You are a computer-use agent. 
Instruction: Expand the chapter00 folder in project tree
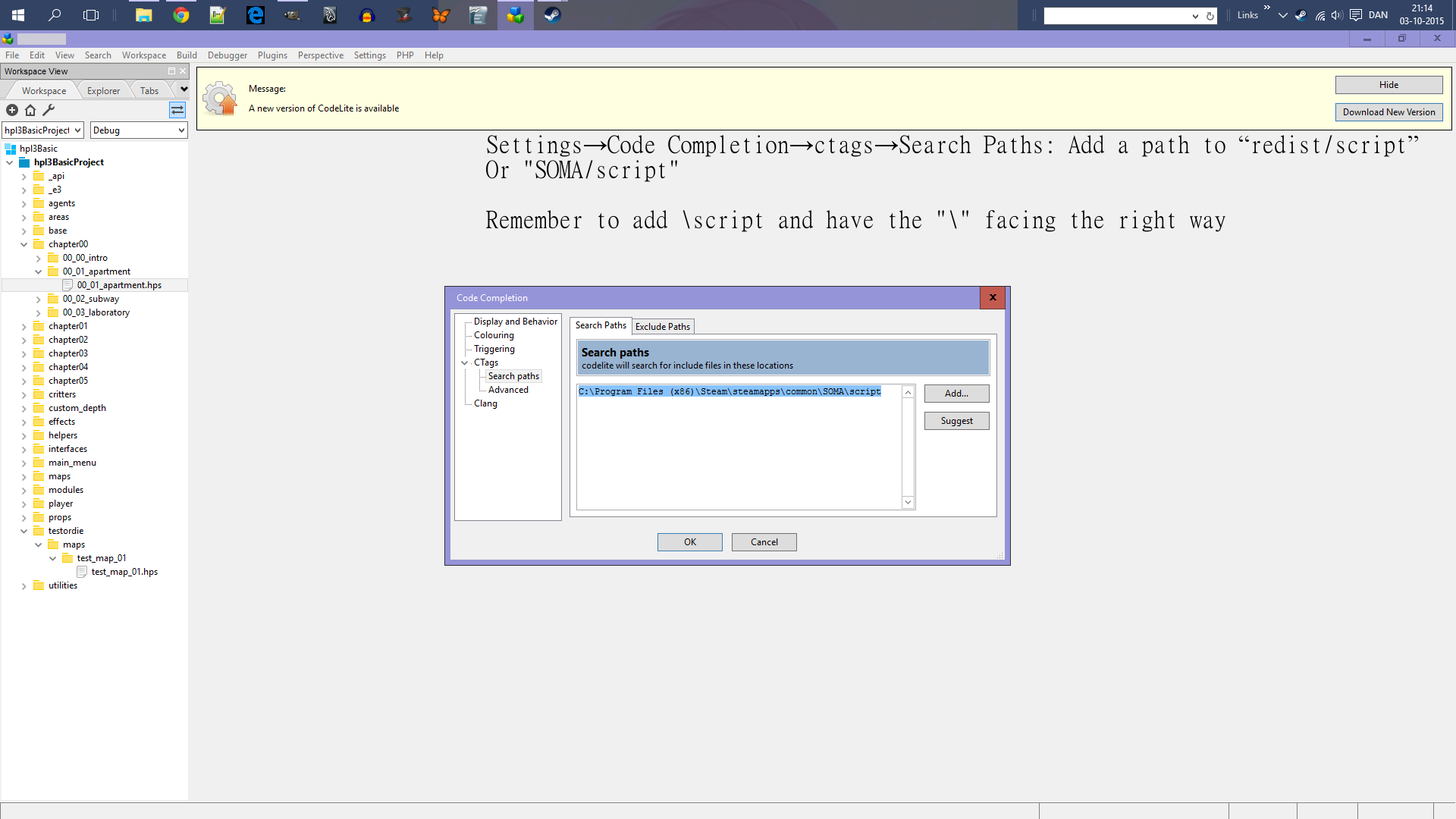pos(22,244)
